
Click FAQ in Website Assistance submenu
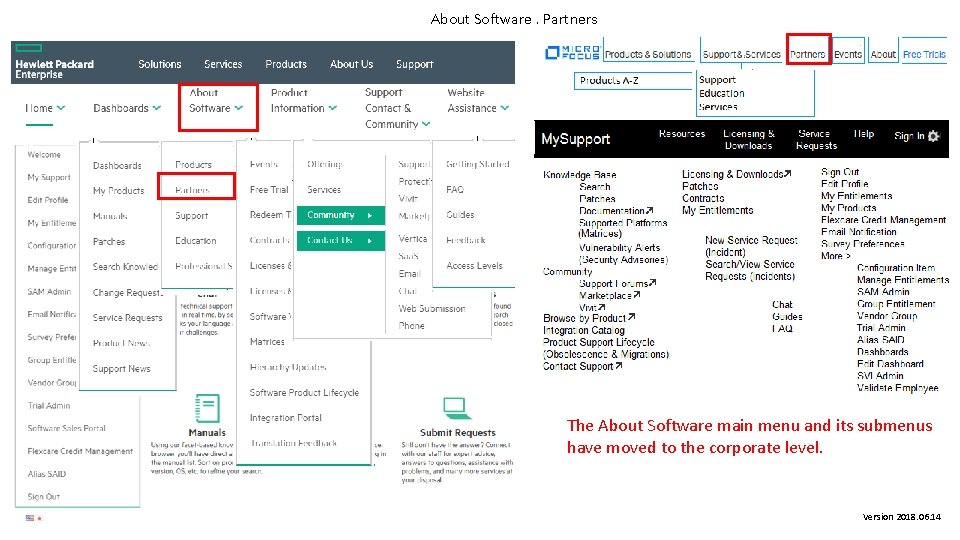[x=455, y=190]
